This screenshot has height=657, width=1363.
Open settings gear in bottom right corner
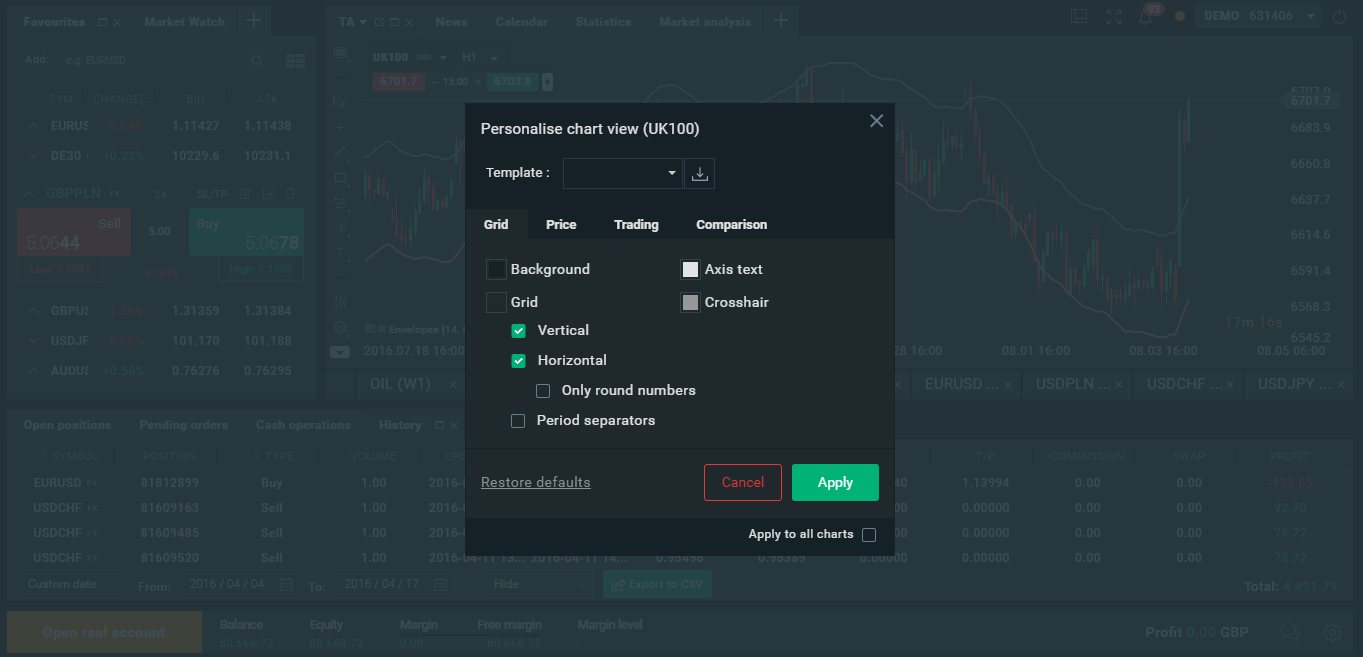pos(1332,632)
